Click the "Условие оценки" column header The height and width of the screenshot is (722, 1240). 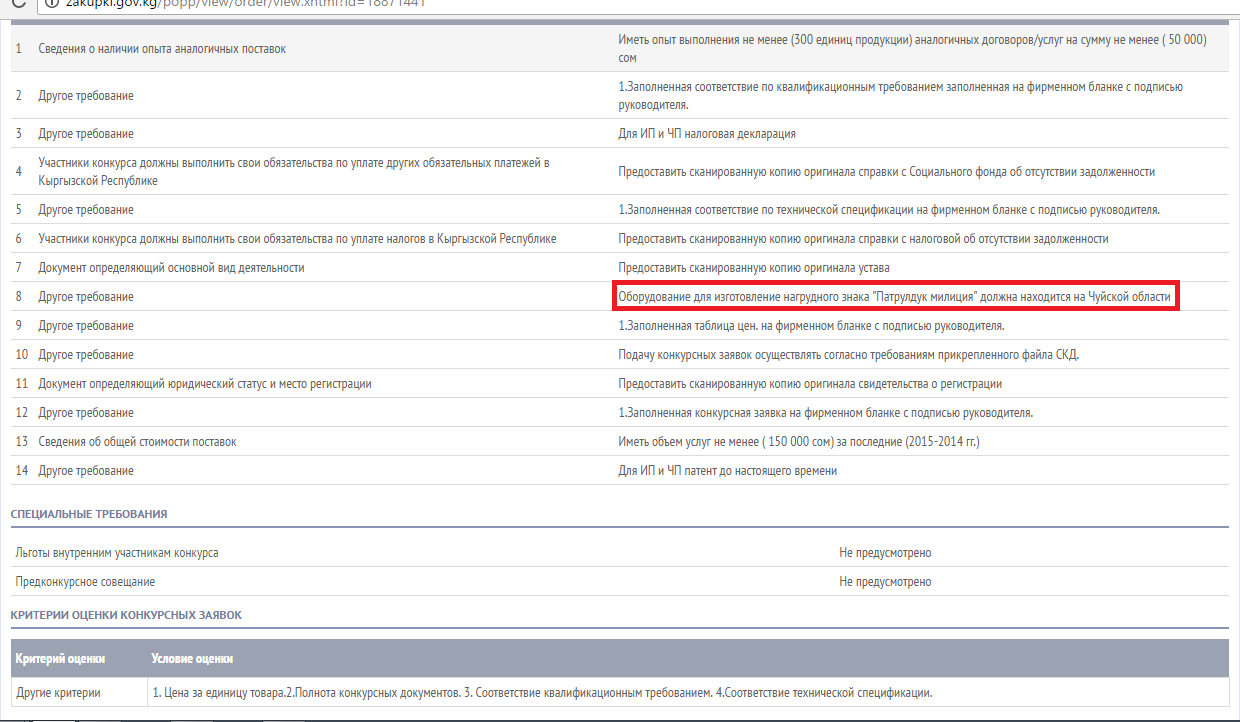tap(192, 659)
